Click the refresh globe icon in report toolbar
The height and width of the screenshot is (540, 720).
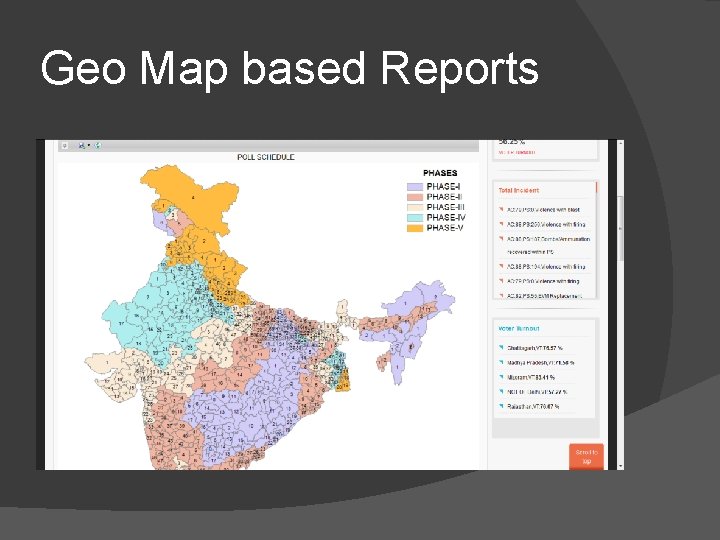pyautogui.click(x=98, y=146)
